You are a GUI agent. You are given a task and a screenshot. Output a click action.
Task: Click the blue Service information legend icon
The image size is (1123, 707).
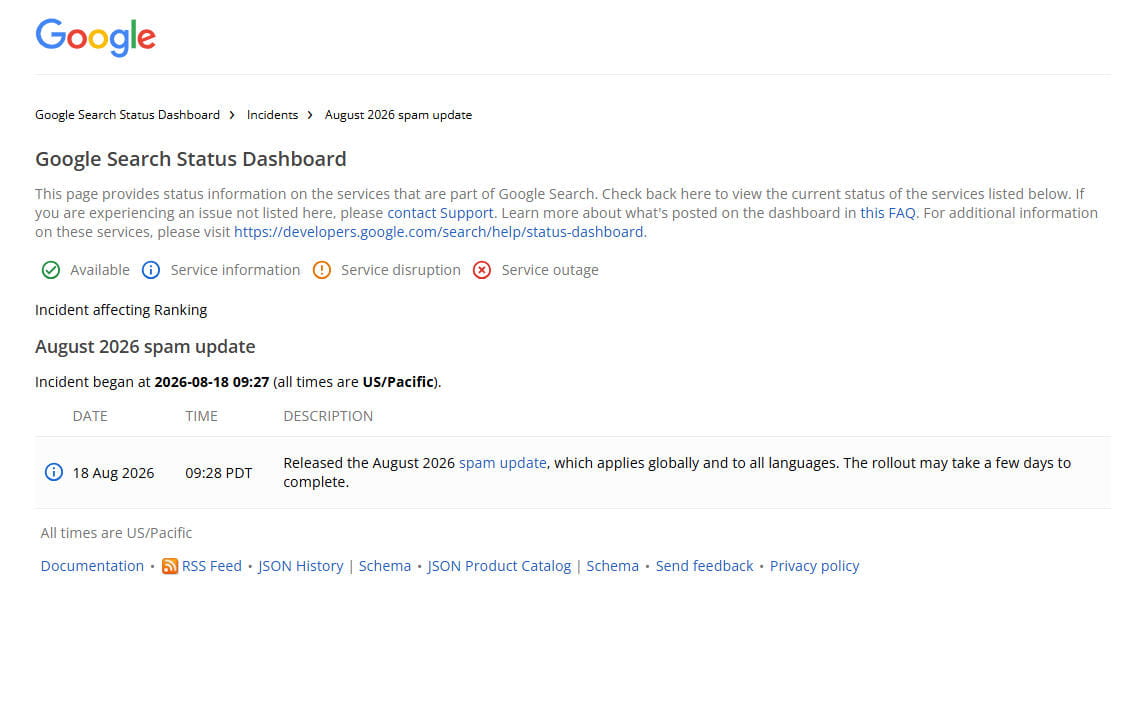(151, 270)
